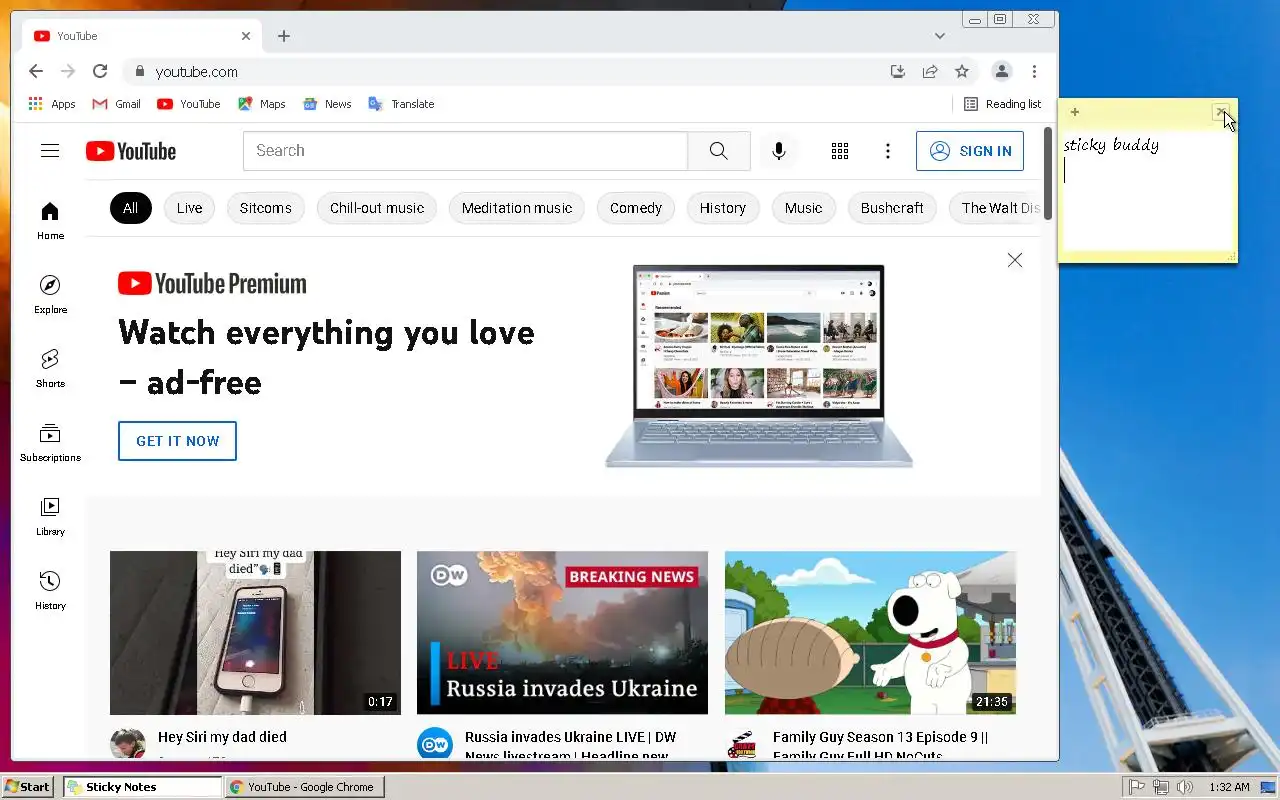Close the YouTube browser tab
The height and width of the screenshot is (800, 1280).
pyautogui.click(x=246, y=36)
